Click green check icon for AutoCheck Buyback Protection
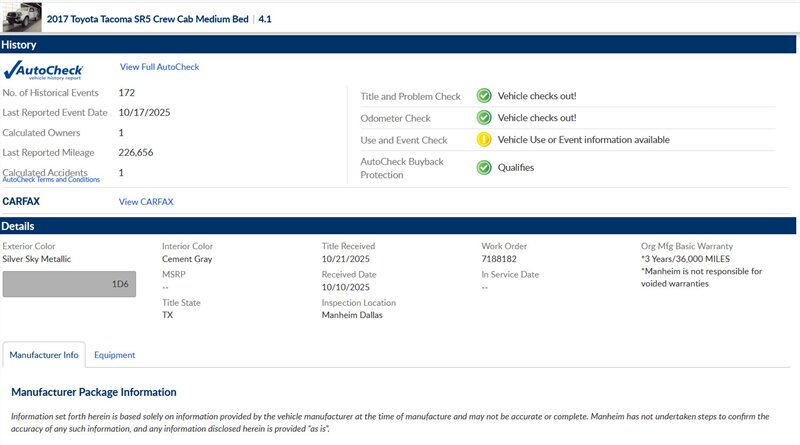This screenshot has width=800, height=445. coord(484,167)
